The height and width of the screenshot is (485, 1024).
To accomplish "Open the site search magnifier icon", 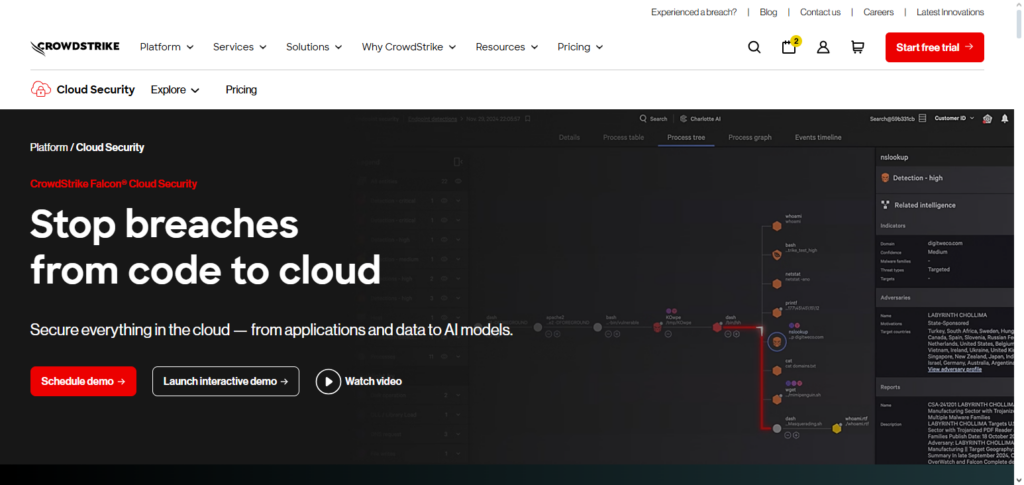I will point(754,47).
